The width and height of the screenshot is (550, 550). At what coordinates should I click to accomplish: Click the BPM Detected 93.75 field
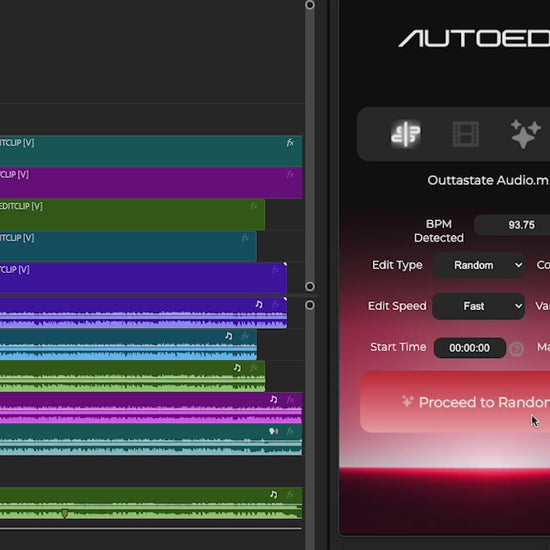[x=512, y=225]
